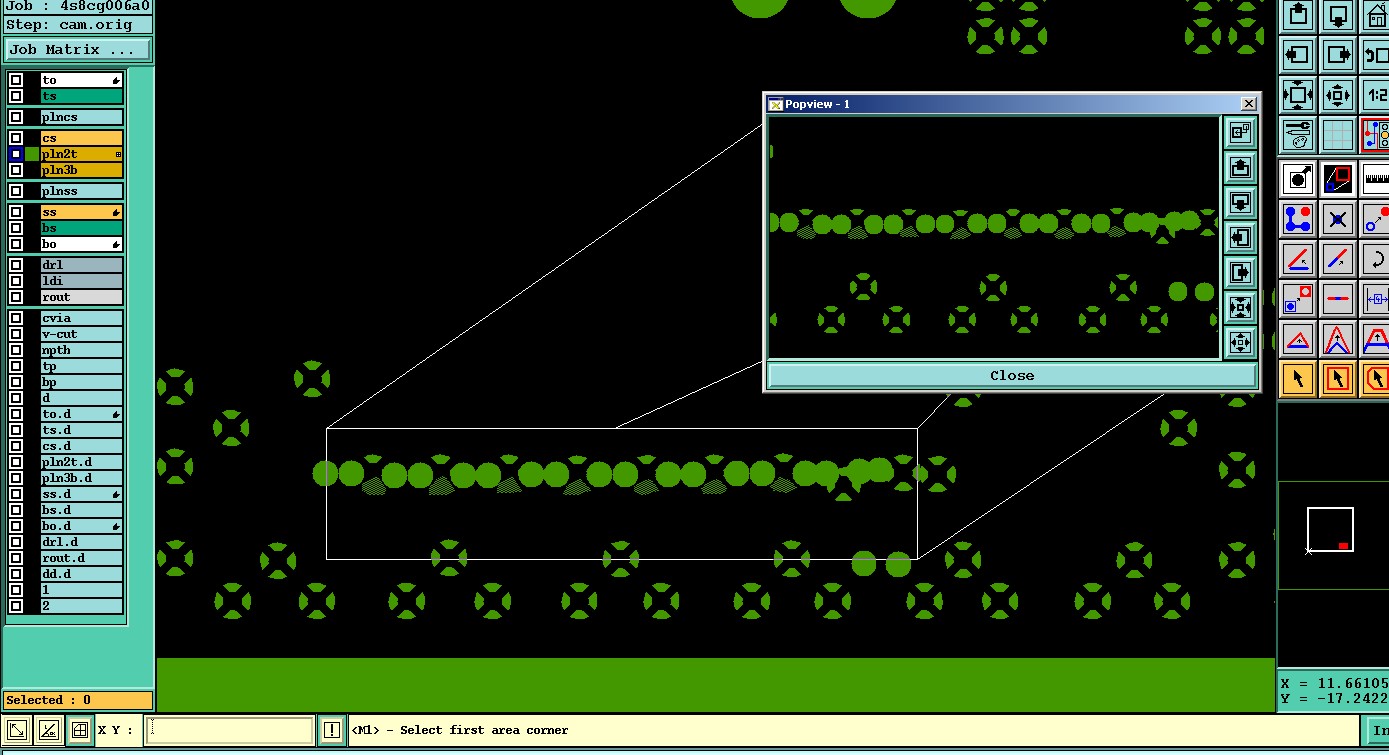Click the Popview copy-view icon at top
This screenshot has height=755, width=1389.
tap(1240, 132)
